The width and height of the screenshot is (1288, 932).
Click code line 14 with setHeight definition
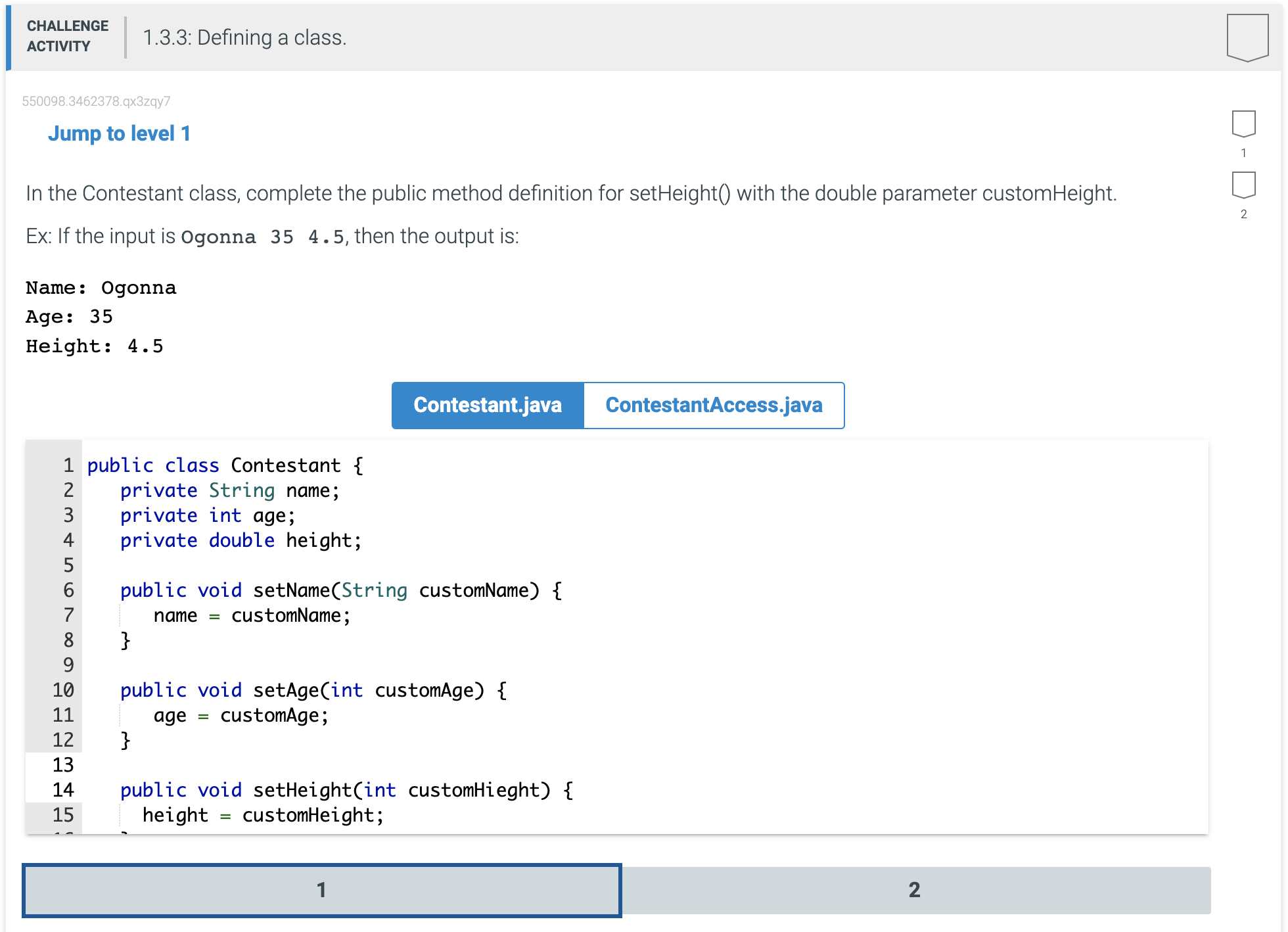pyautogui.click(x=346, y=790)
